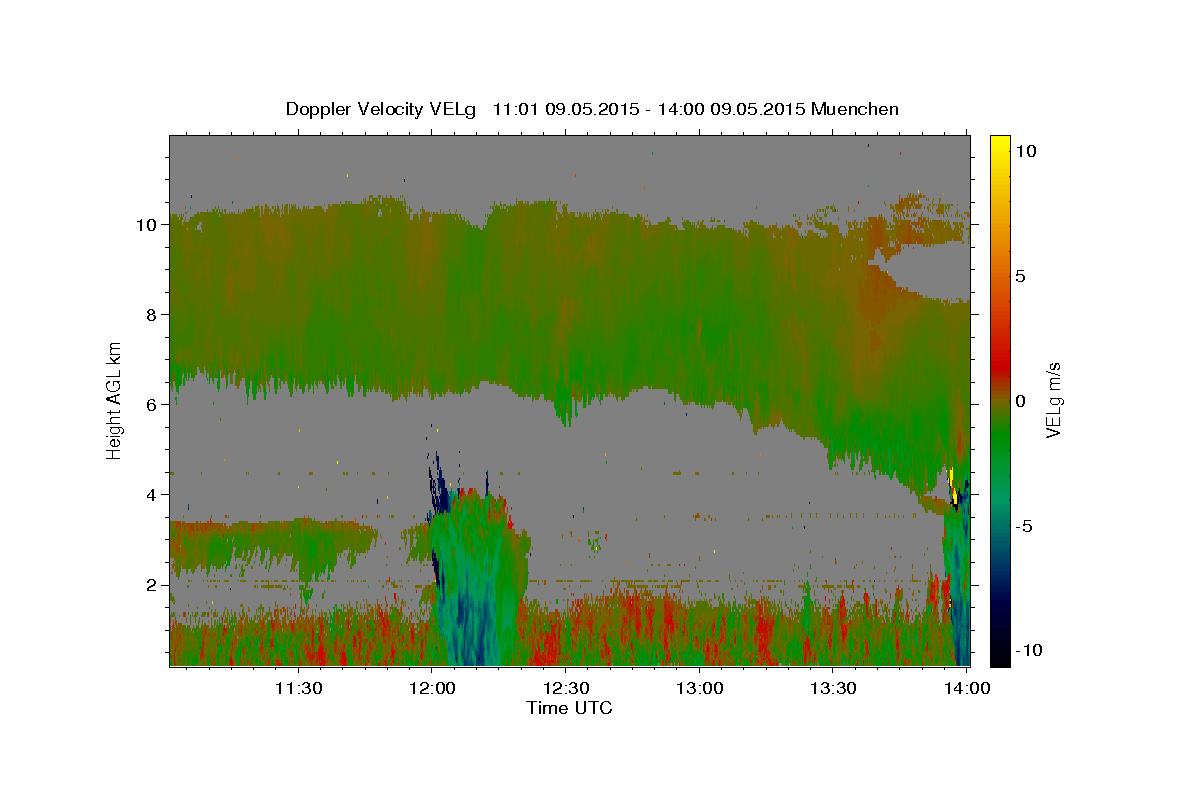The width and height of the screenshot is (1200, 800).
Task: Click the colorbar value 5 label
Action: tap(1021, 276)
